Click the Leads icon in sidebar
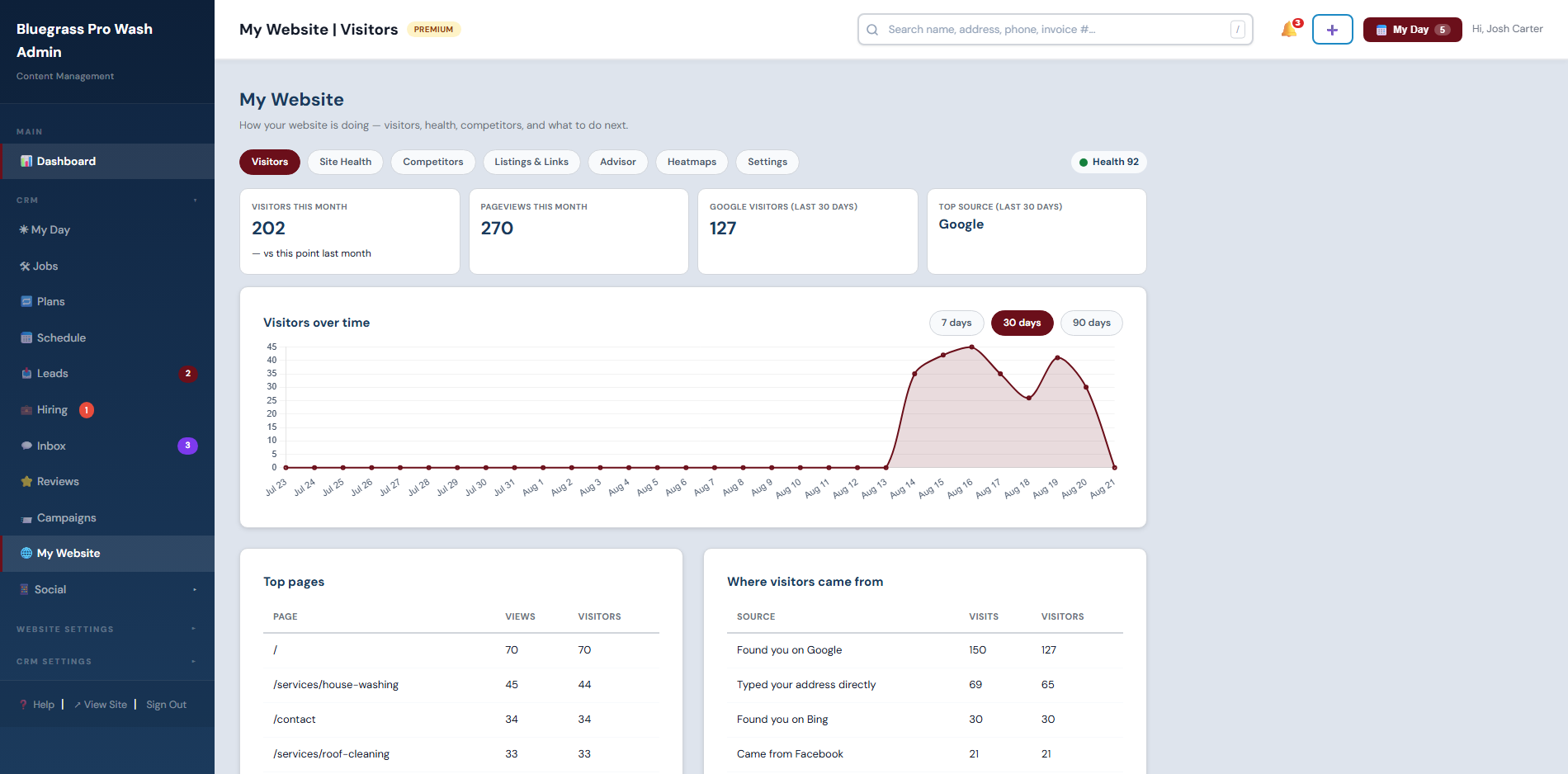The height and width of the screenshot is (774, 1568). (x=26, y=374)
